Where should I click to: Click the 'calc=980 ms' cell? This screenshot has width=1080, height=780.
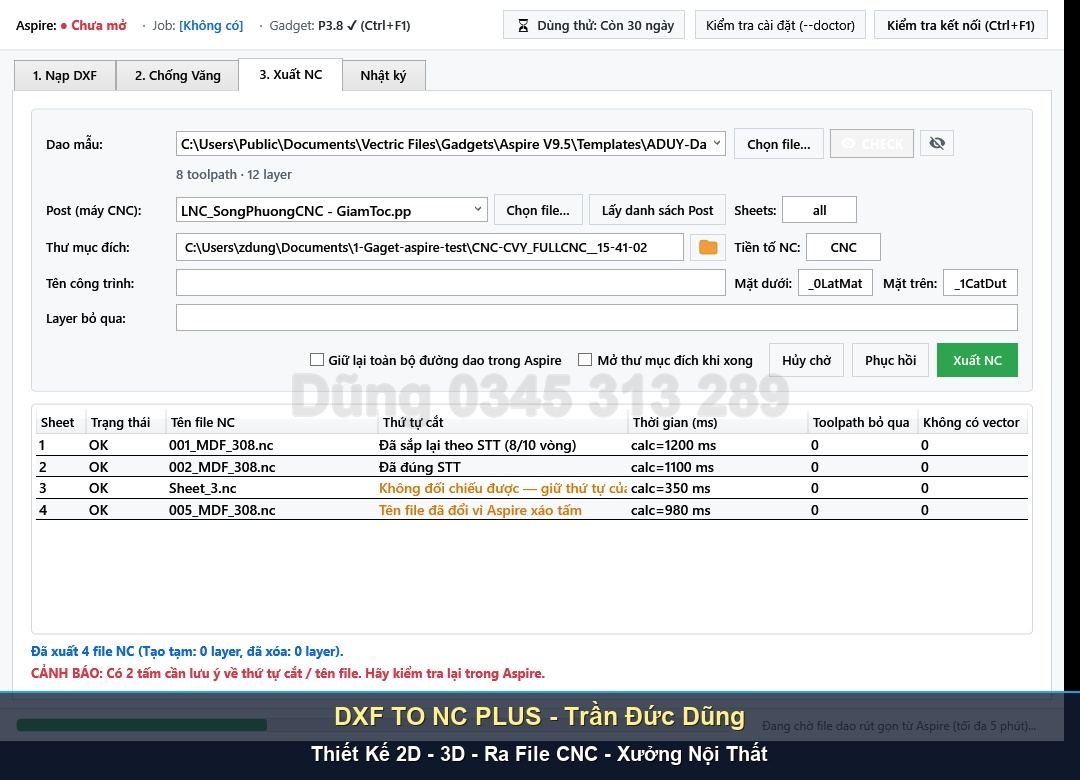[670, 511]
